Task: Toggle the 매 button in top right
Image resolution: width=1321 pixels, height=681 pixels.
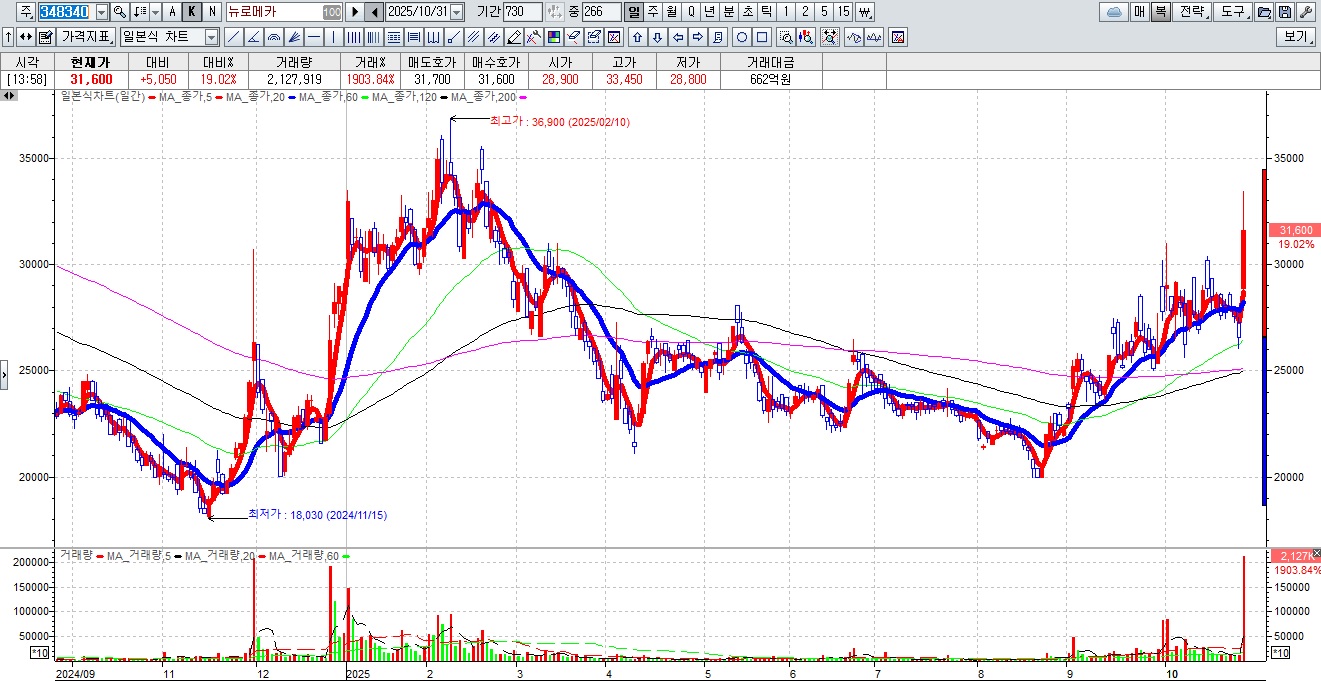Action: click(1139, 12)
